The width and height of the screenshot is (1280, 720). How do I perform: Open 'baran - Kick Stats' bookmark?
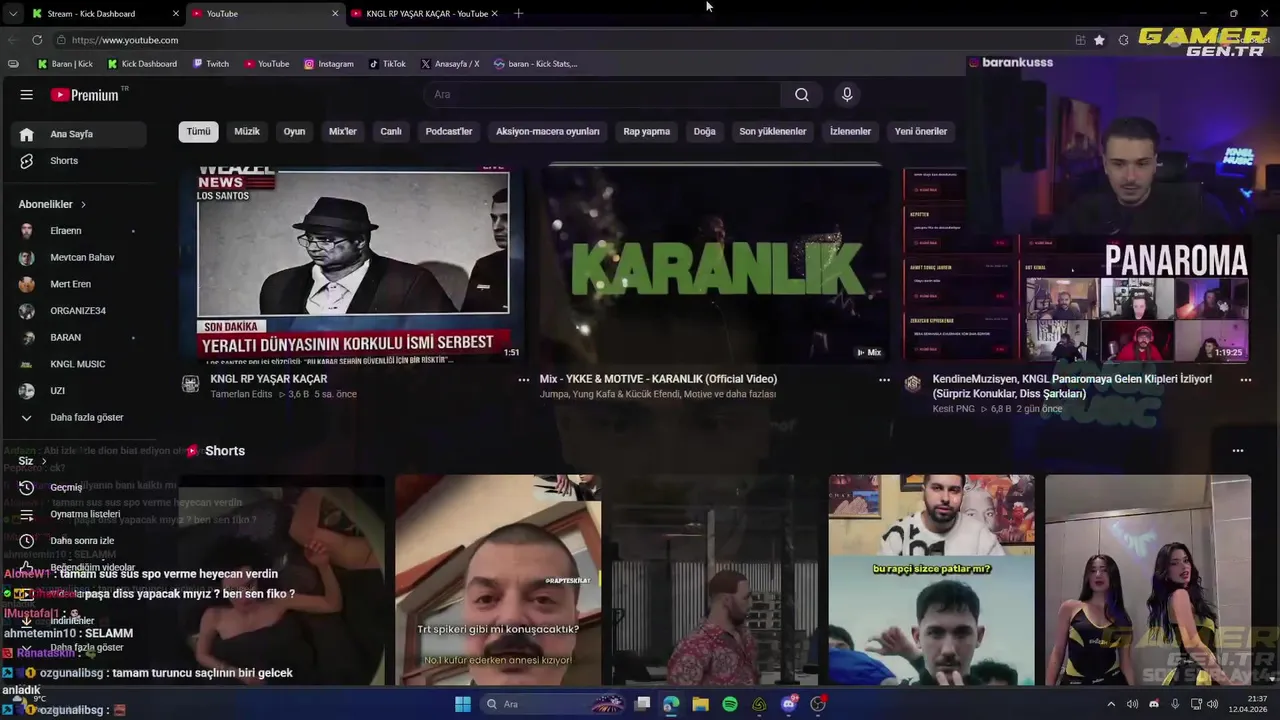[536, 64]
